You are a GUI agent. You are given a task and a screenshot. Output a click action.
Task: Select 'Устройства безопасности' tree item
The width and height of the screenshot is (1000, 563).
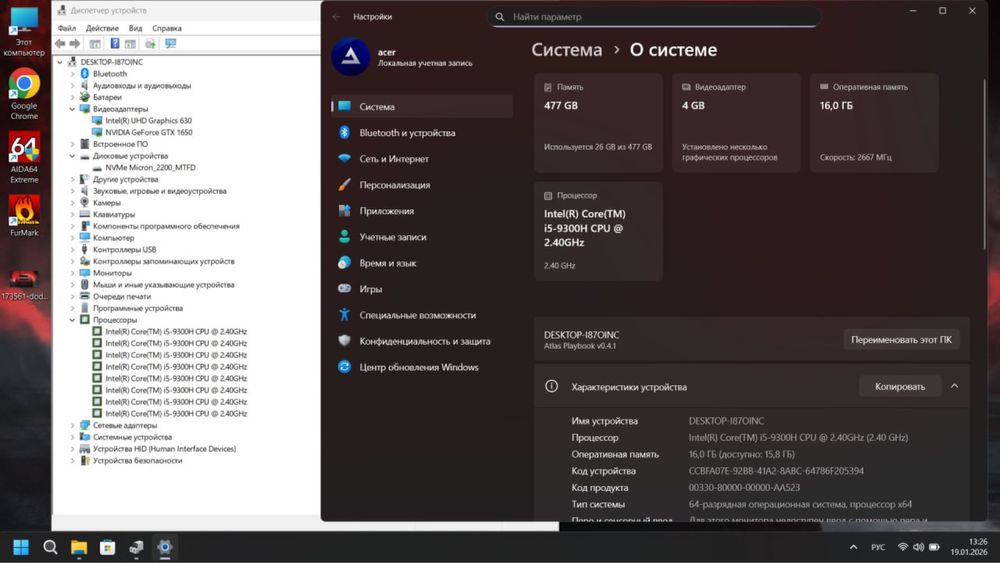pyautogui.click(x=137, y=460)
